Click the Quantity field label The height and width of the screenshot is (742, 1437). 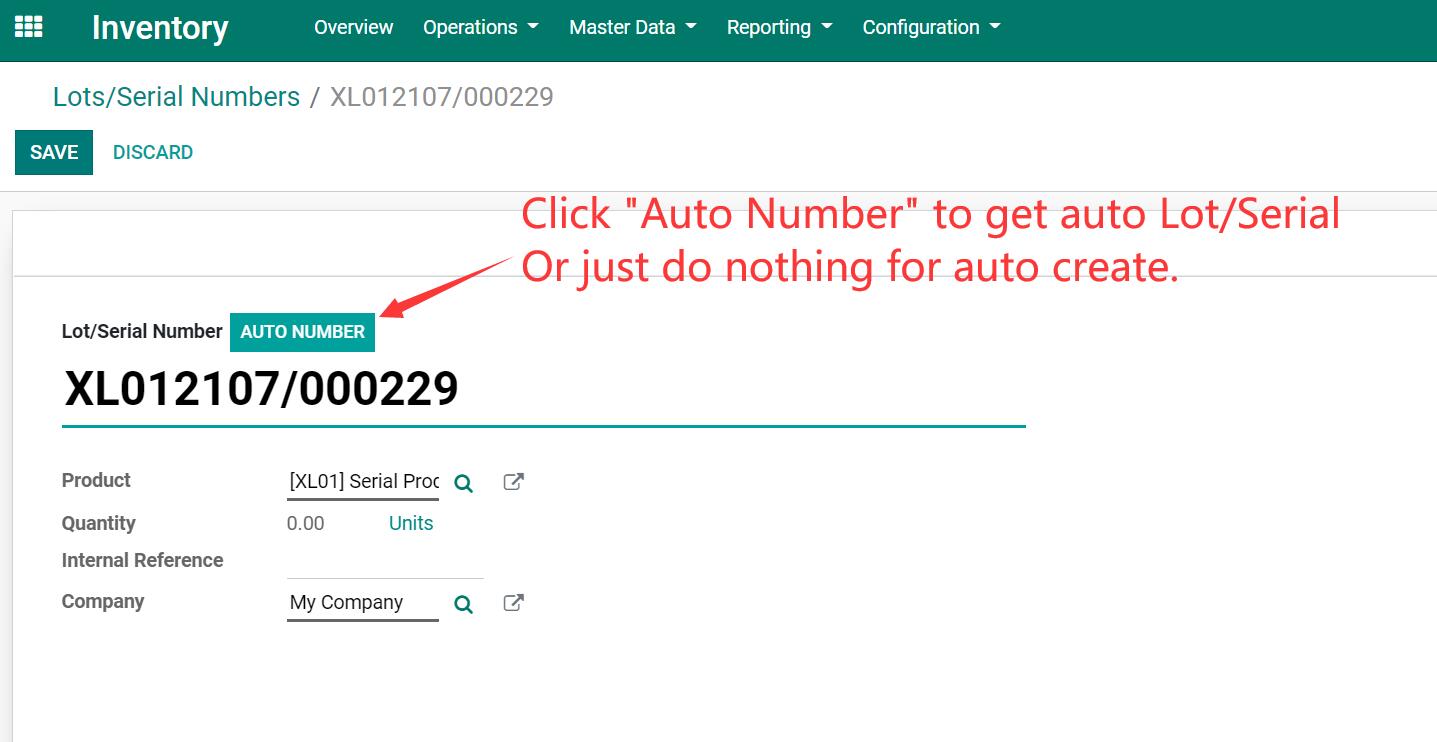point(98,523)
